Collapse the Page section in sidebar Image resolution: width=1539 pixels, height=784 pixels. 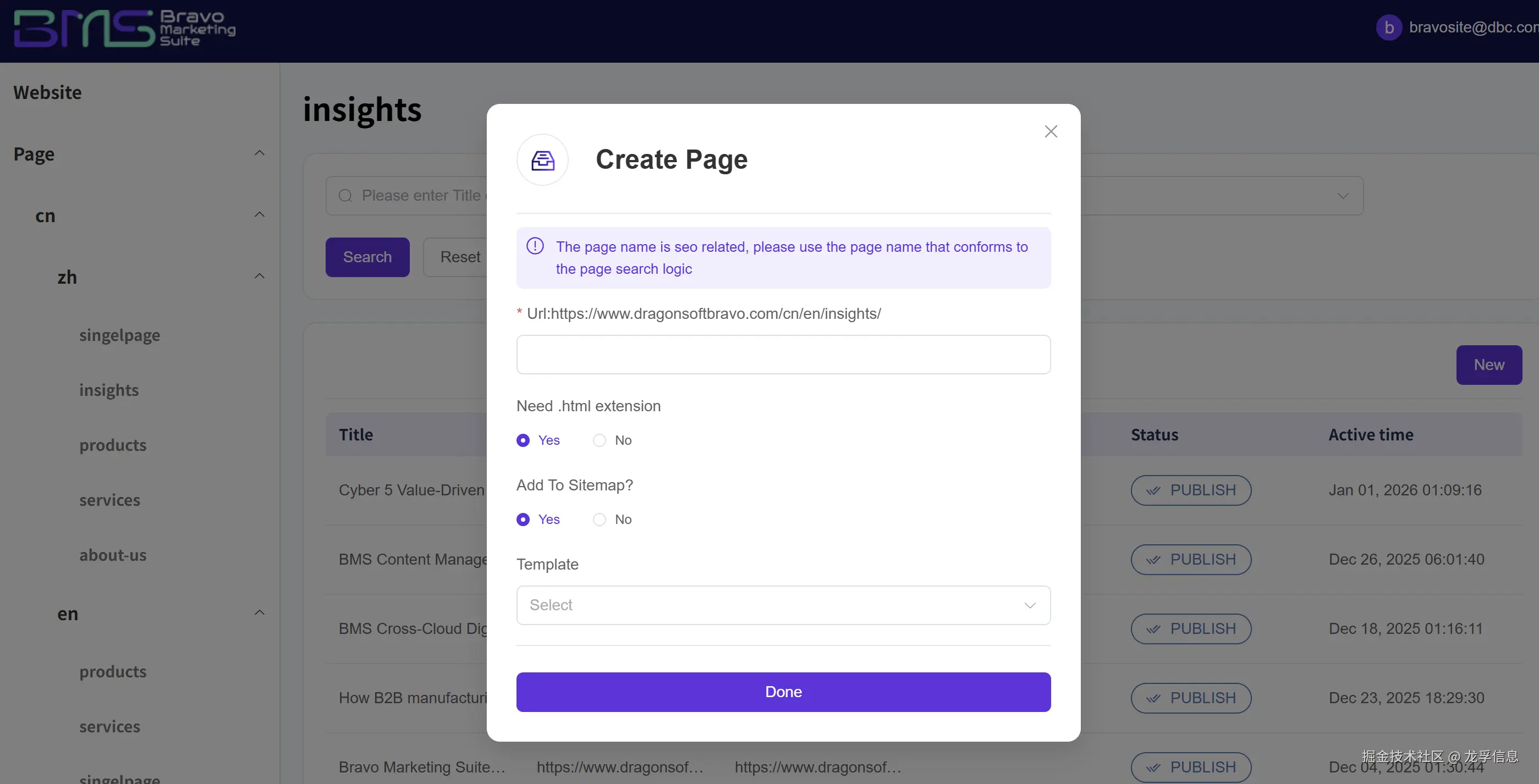point(259,153)
